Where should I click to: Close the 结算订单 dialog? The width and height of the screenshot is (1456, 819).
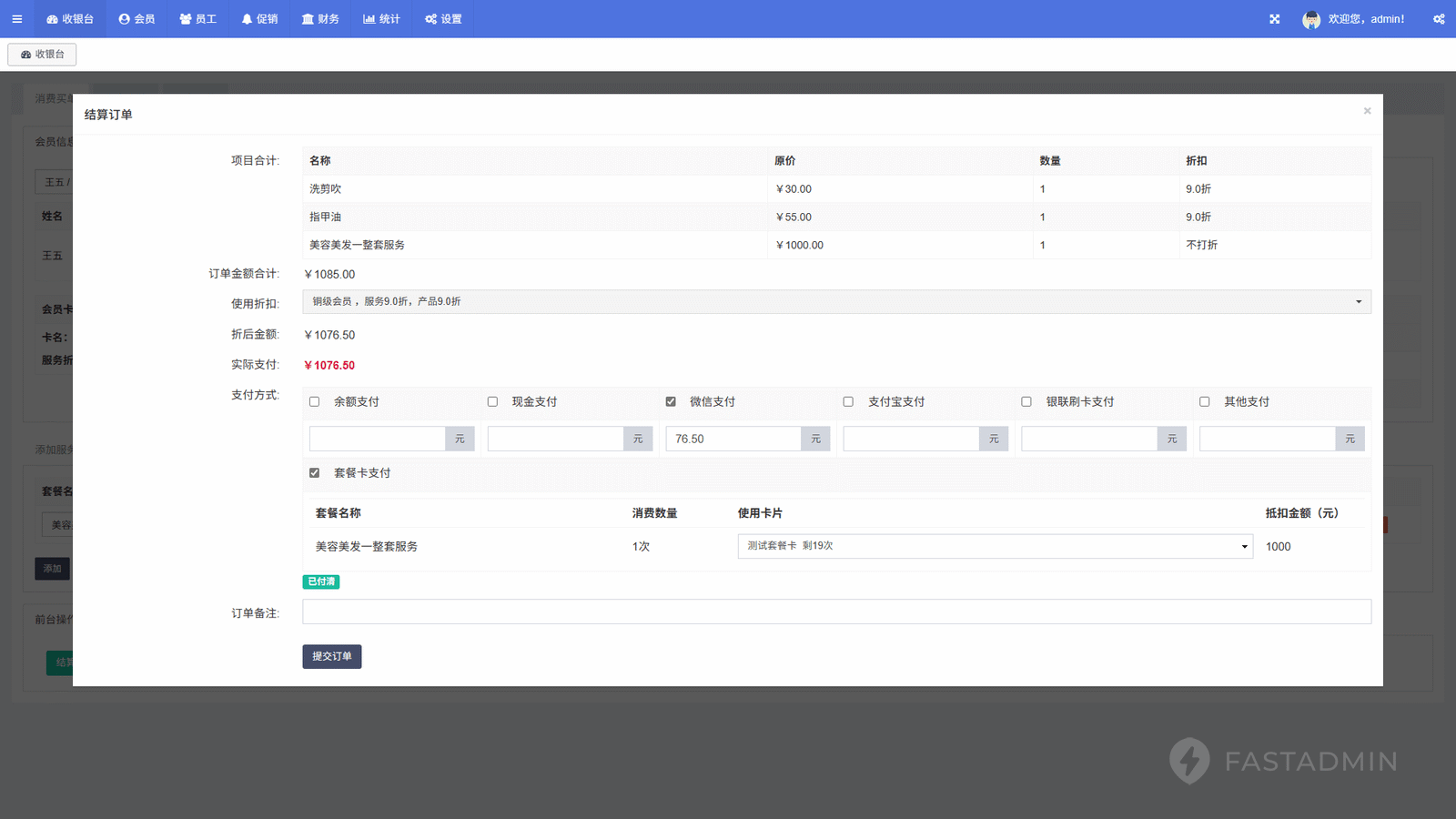click(1367, 111)
